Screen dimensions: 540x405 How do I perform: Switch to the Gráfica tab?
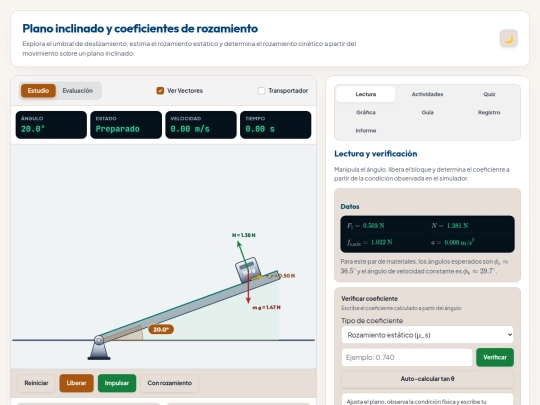click(366, 112)
